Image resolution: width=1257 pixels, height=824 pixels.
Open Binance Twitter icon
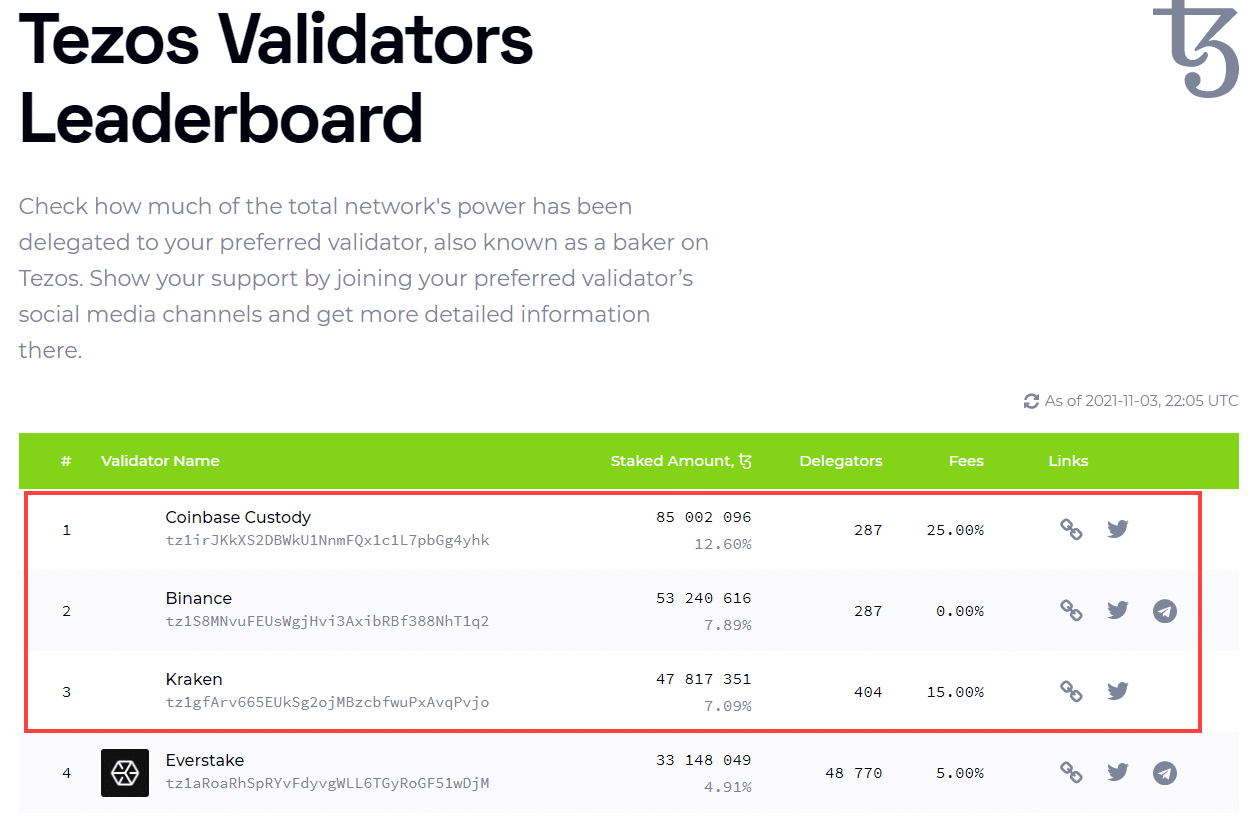tap(1118, 610)
